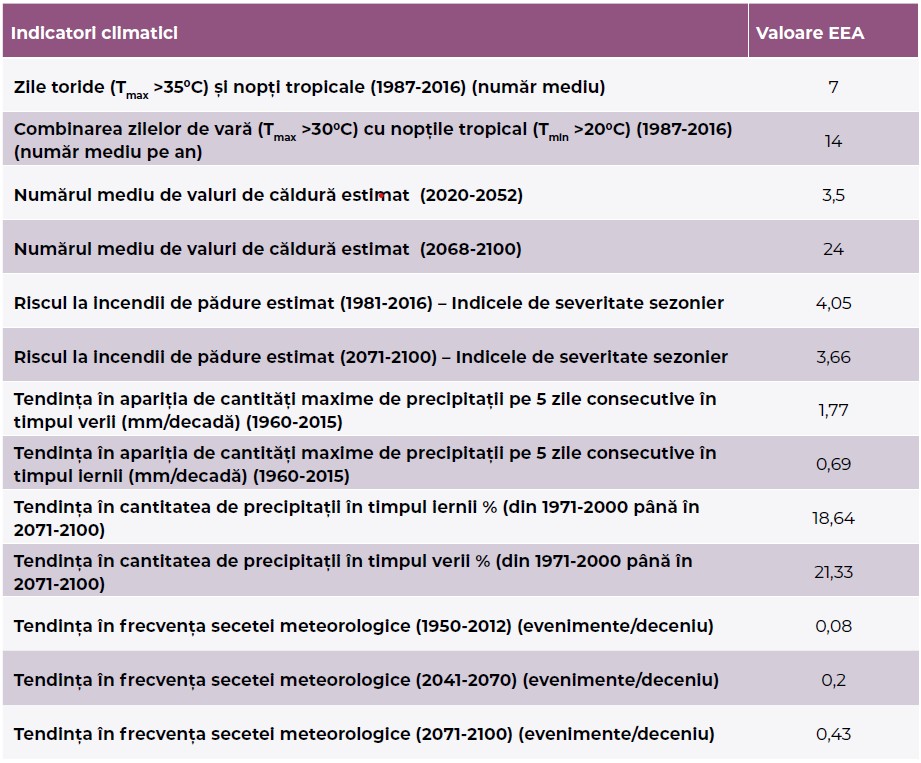This screenshot has height=763, width=921.
Task: Select valuri de căldură estimat (2068-2100) row
Action: tap(267, 249)
